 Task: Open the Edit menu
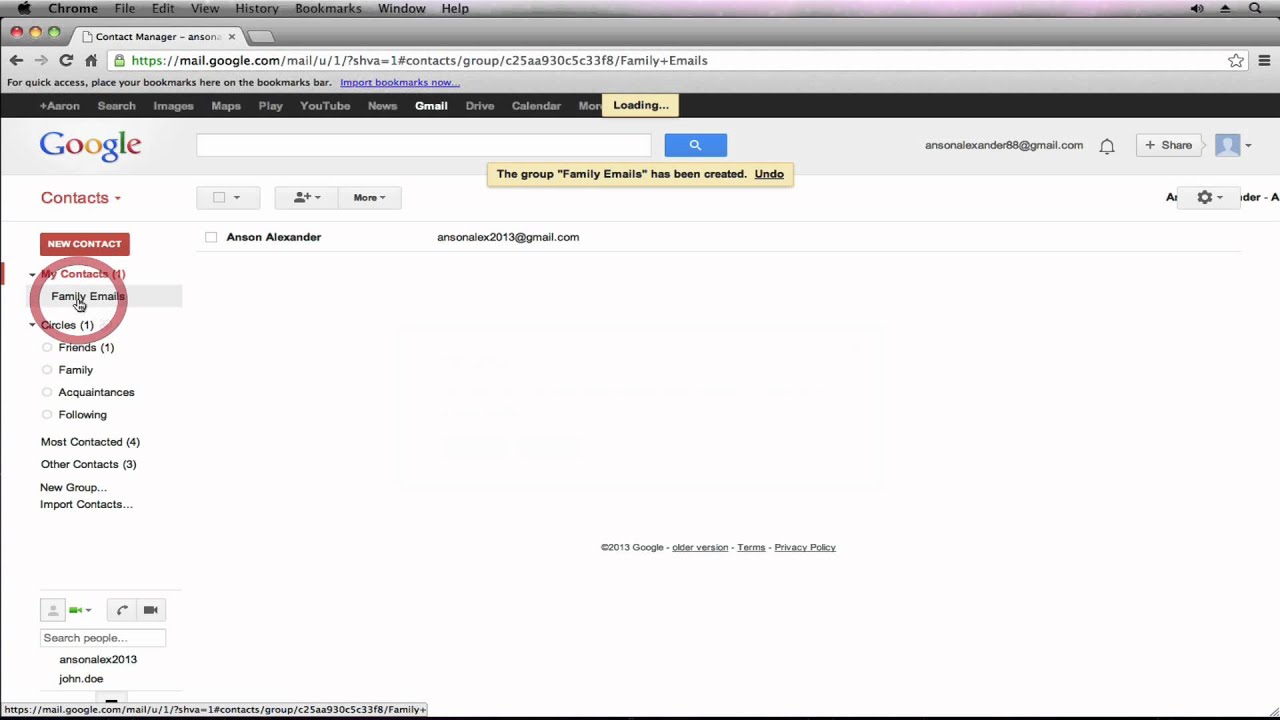coord(163,8)
